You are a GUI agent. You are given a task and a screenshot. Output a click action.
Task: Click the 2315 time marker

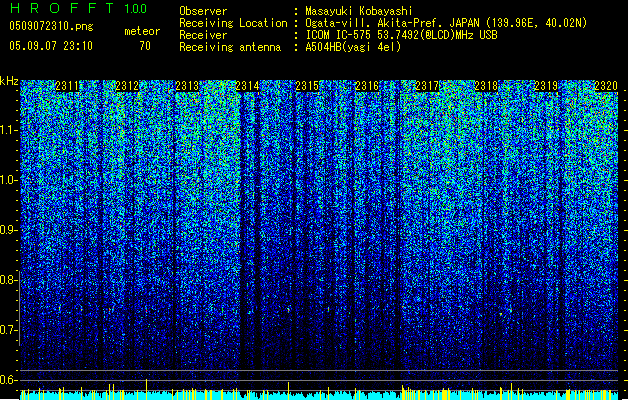click(x=307, y=86)
